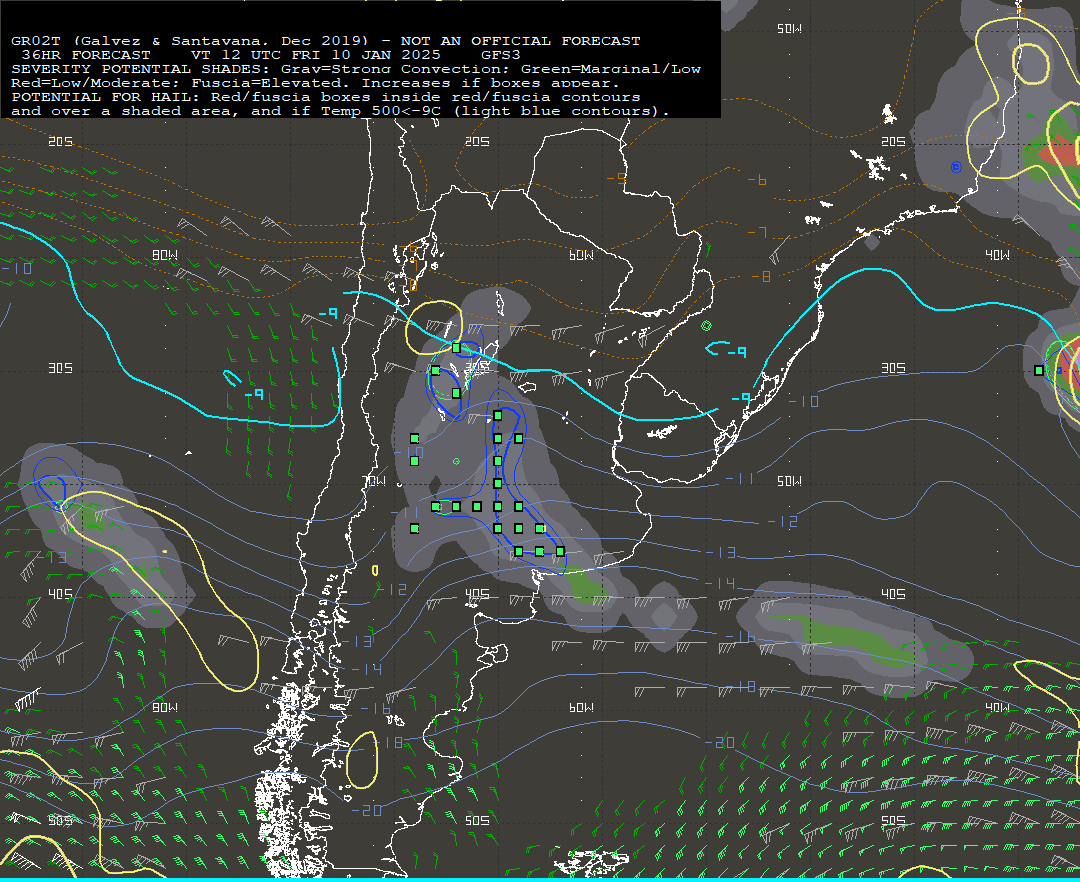Click the "Red=Low/Moderate" legend line

pyautogui.click(x=315, y=83)
